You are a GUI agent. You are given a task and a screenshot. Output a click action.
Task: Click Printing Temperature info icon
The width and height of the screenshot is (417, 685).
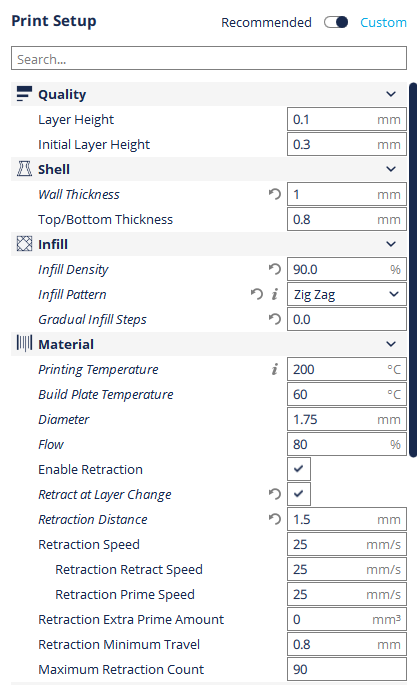(x=275, y=369)
